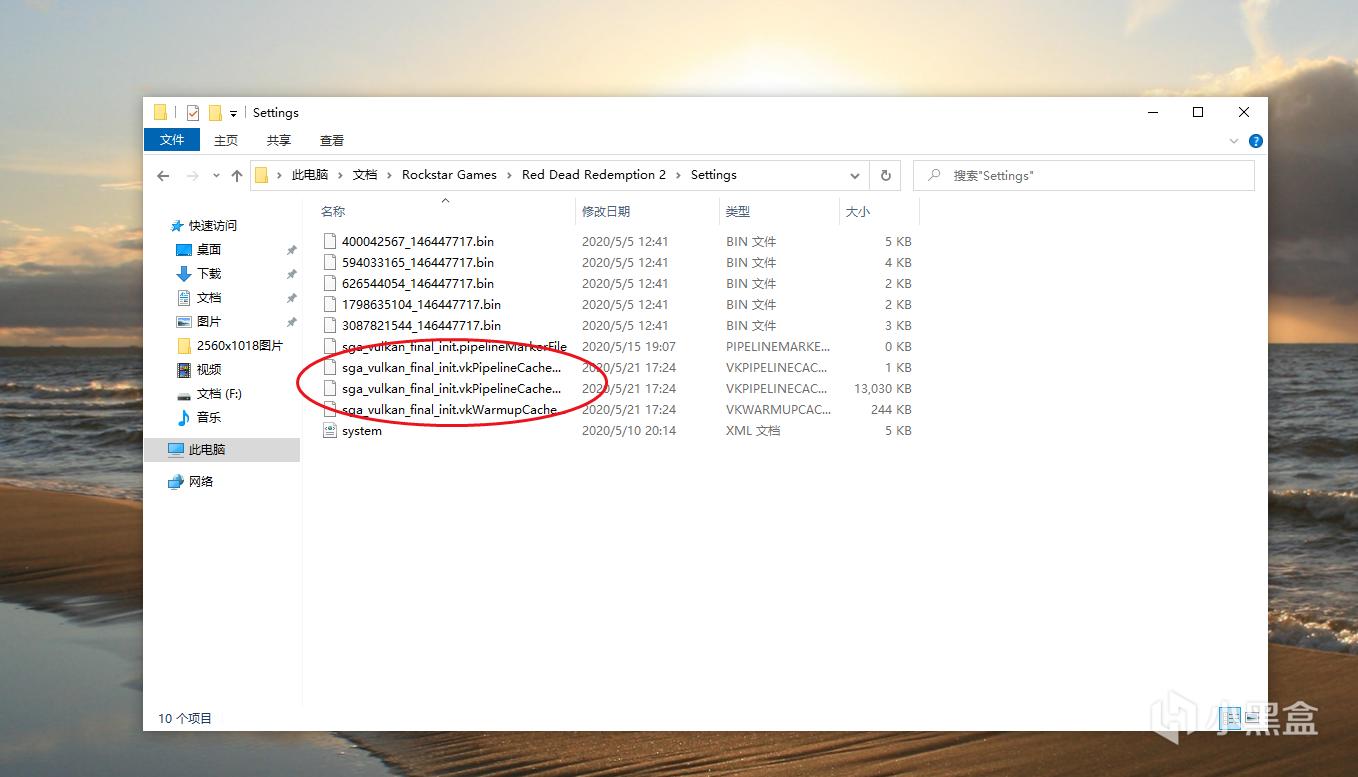Select file 3087821544_146447717.bin
Viewport: 1358px width, 777px height.
point(421,326)
